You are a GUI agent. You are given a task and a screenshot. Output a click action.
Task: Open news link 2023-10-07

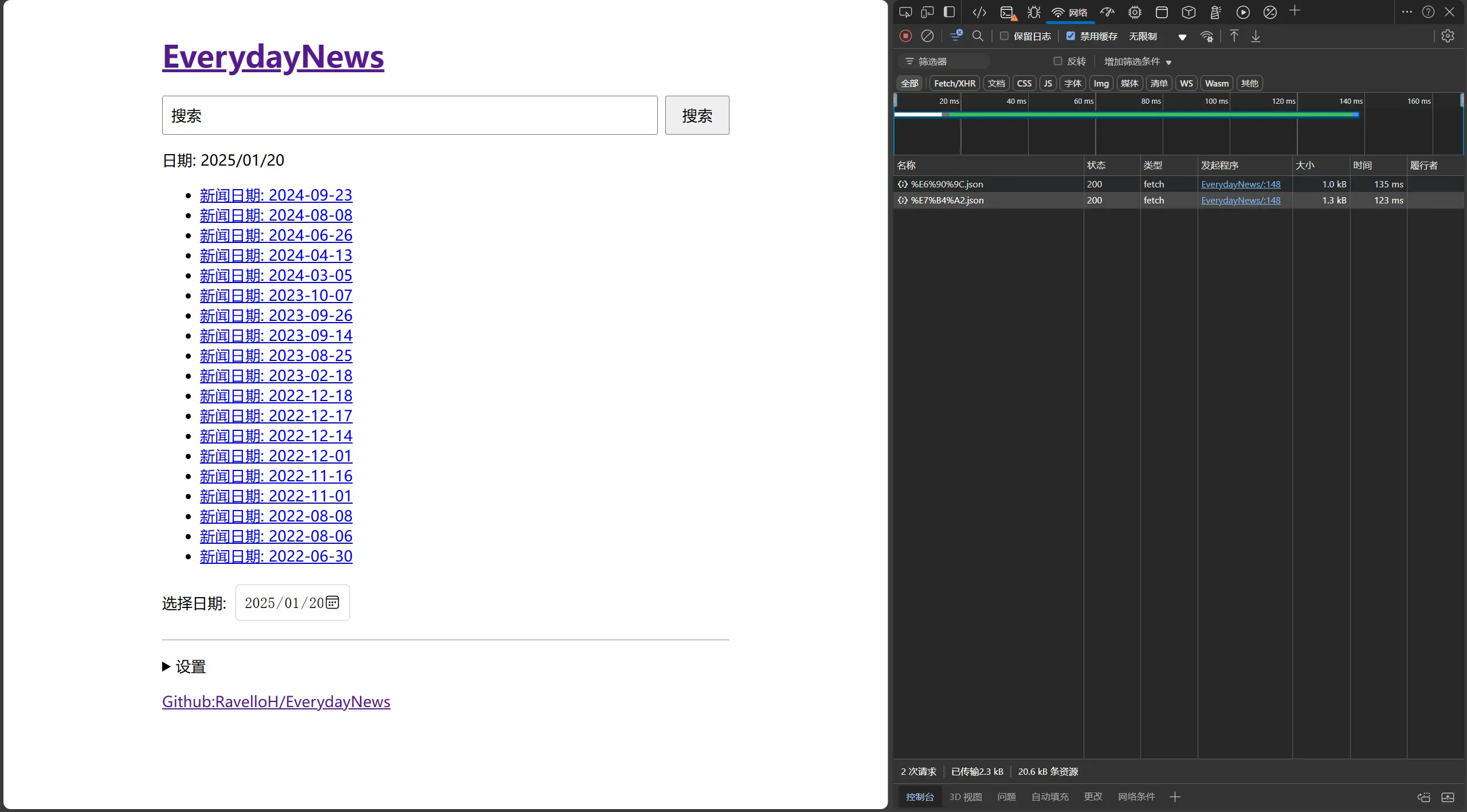276,296
